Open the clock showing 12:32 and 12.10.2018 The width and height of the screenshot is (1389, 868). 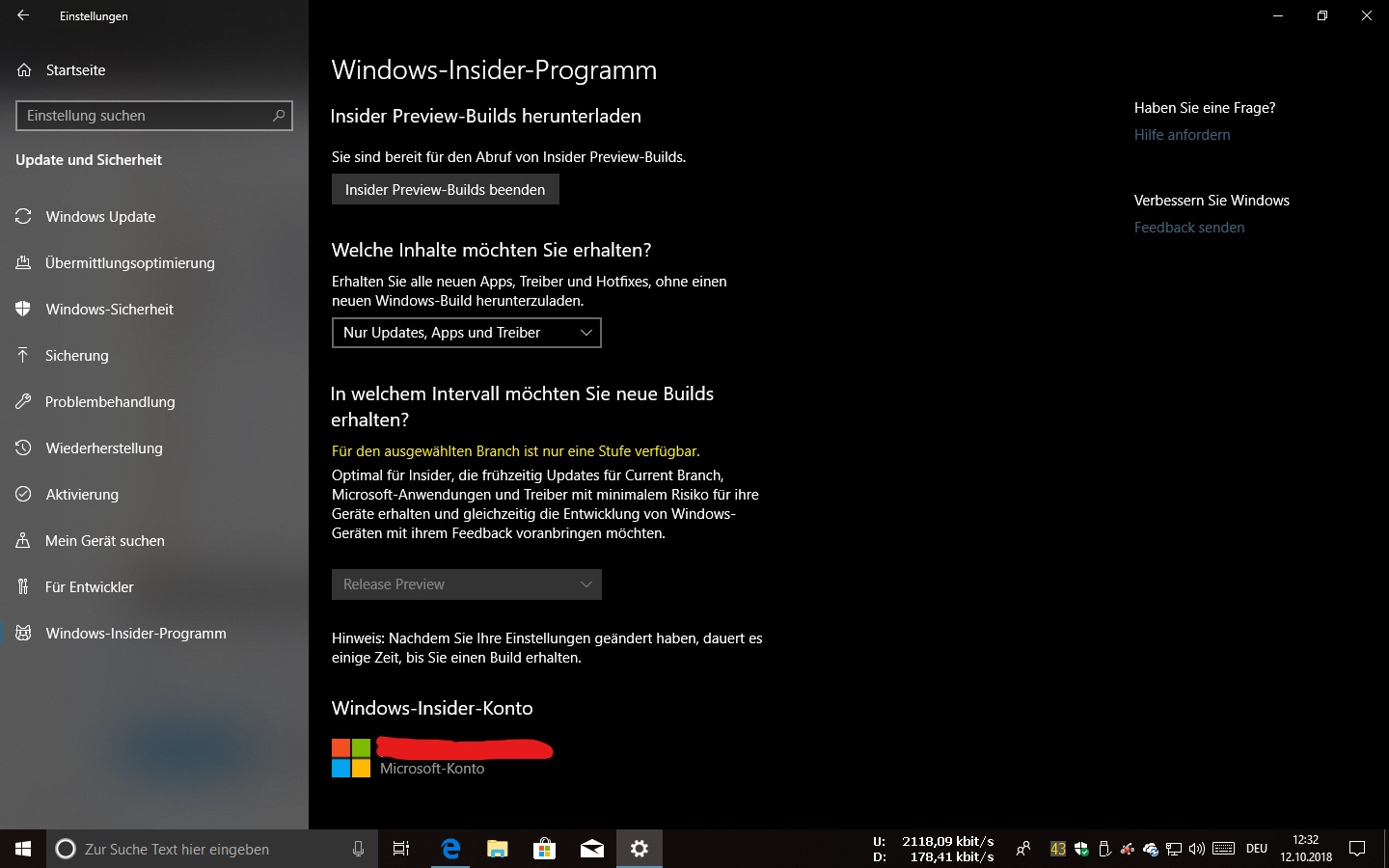(1306, 849)
